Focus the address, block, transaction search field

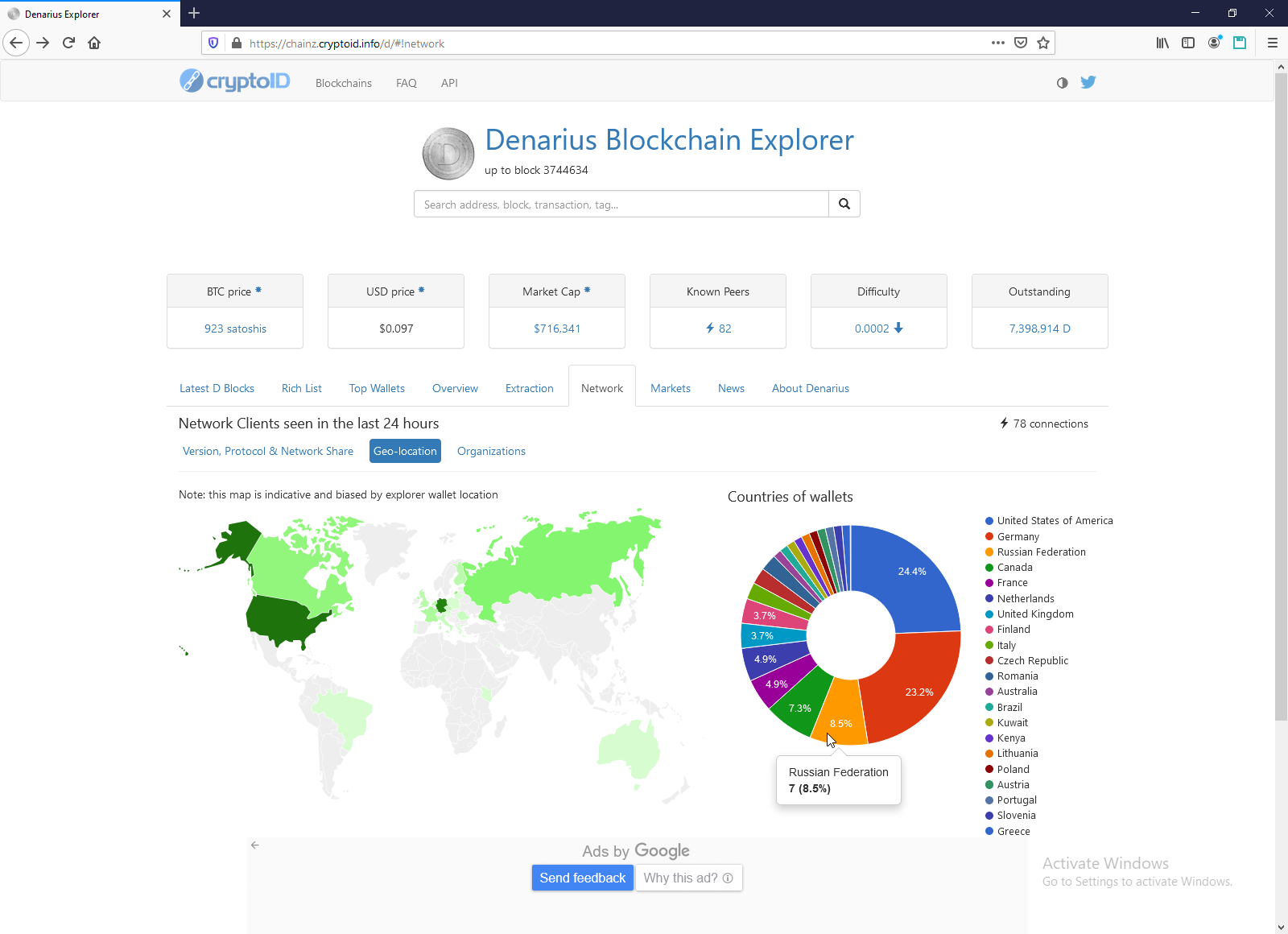pos(621,204)
